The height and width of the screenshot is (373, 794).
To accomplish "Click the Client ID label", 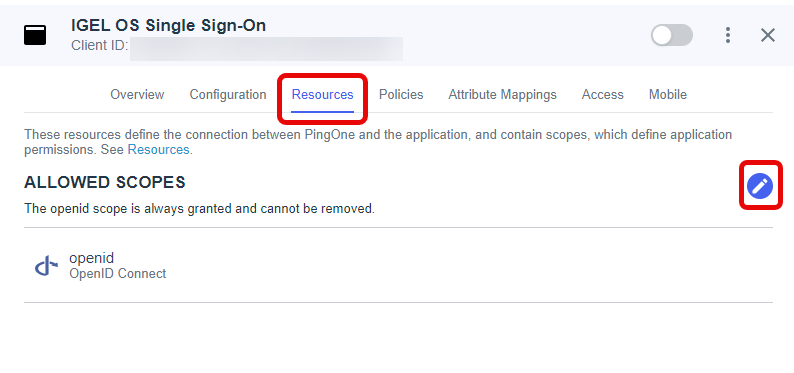I will coord(99,46).
